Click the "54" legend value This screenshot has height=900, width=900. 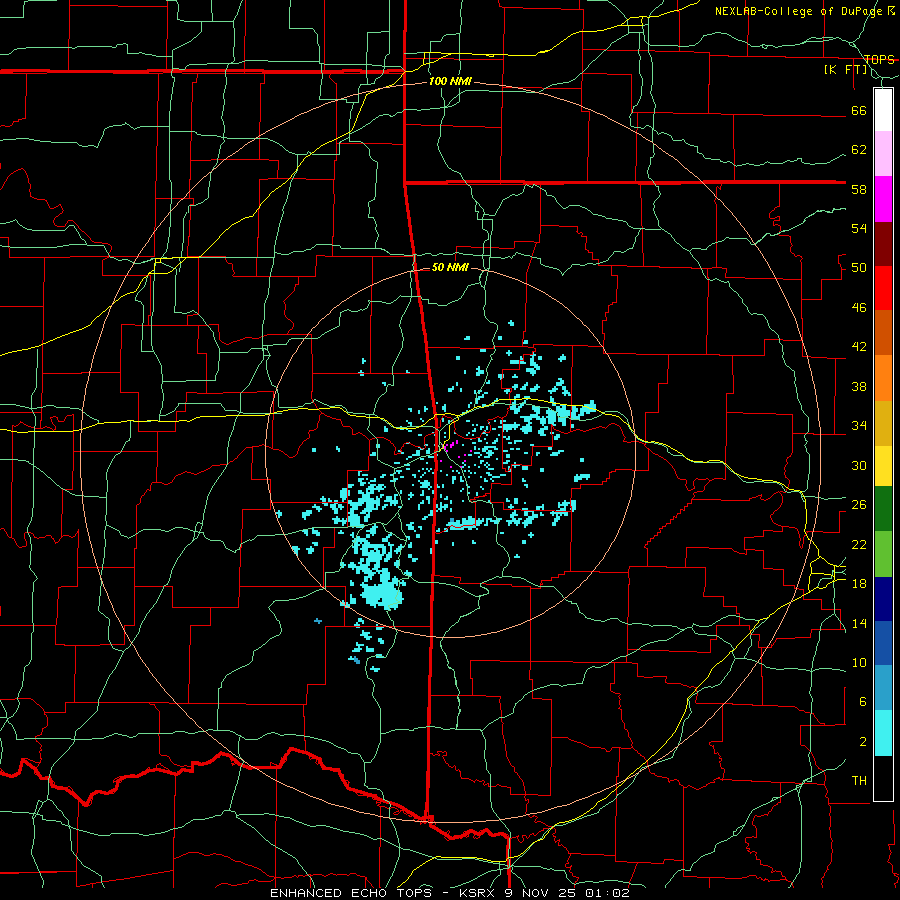859,228
